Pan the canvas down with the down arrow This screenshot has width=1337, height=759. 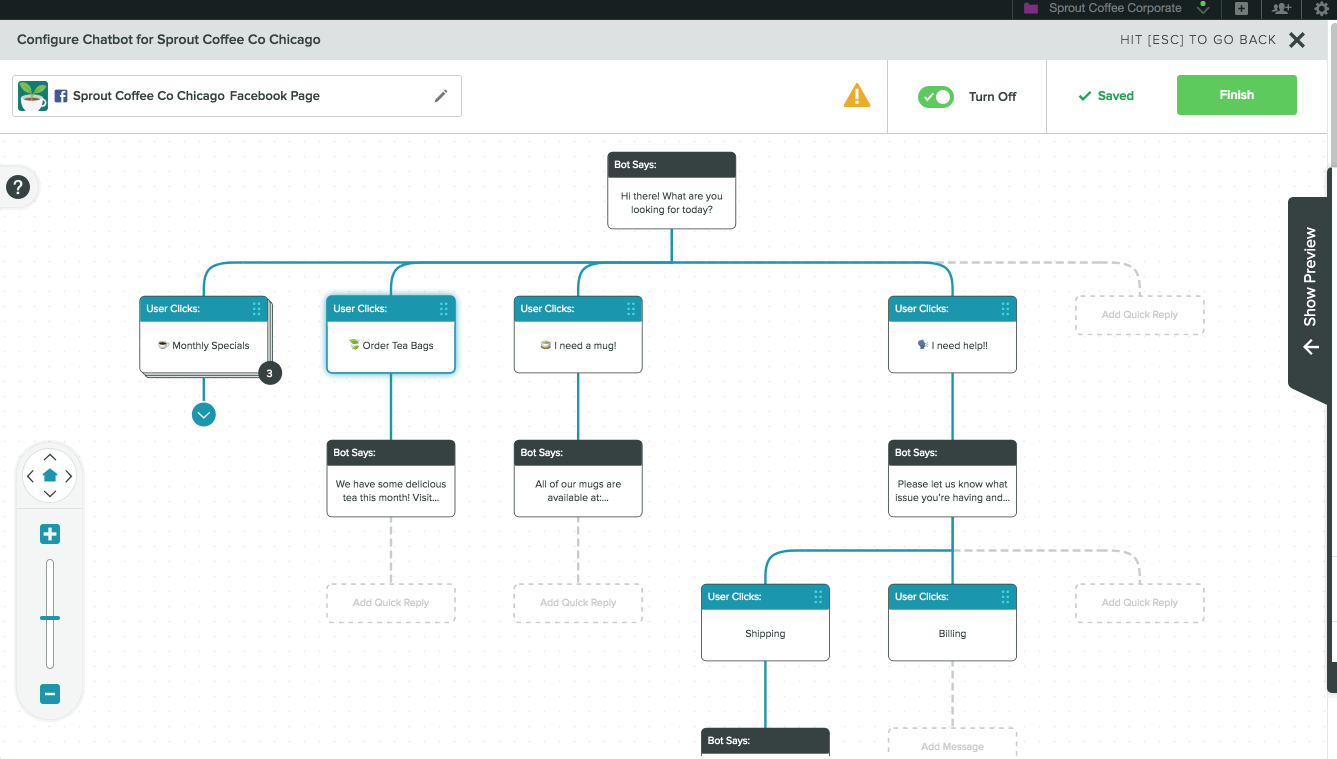pos(50,494)
